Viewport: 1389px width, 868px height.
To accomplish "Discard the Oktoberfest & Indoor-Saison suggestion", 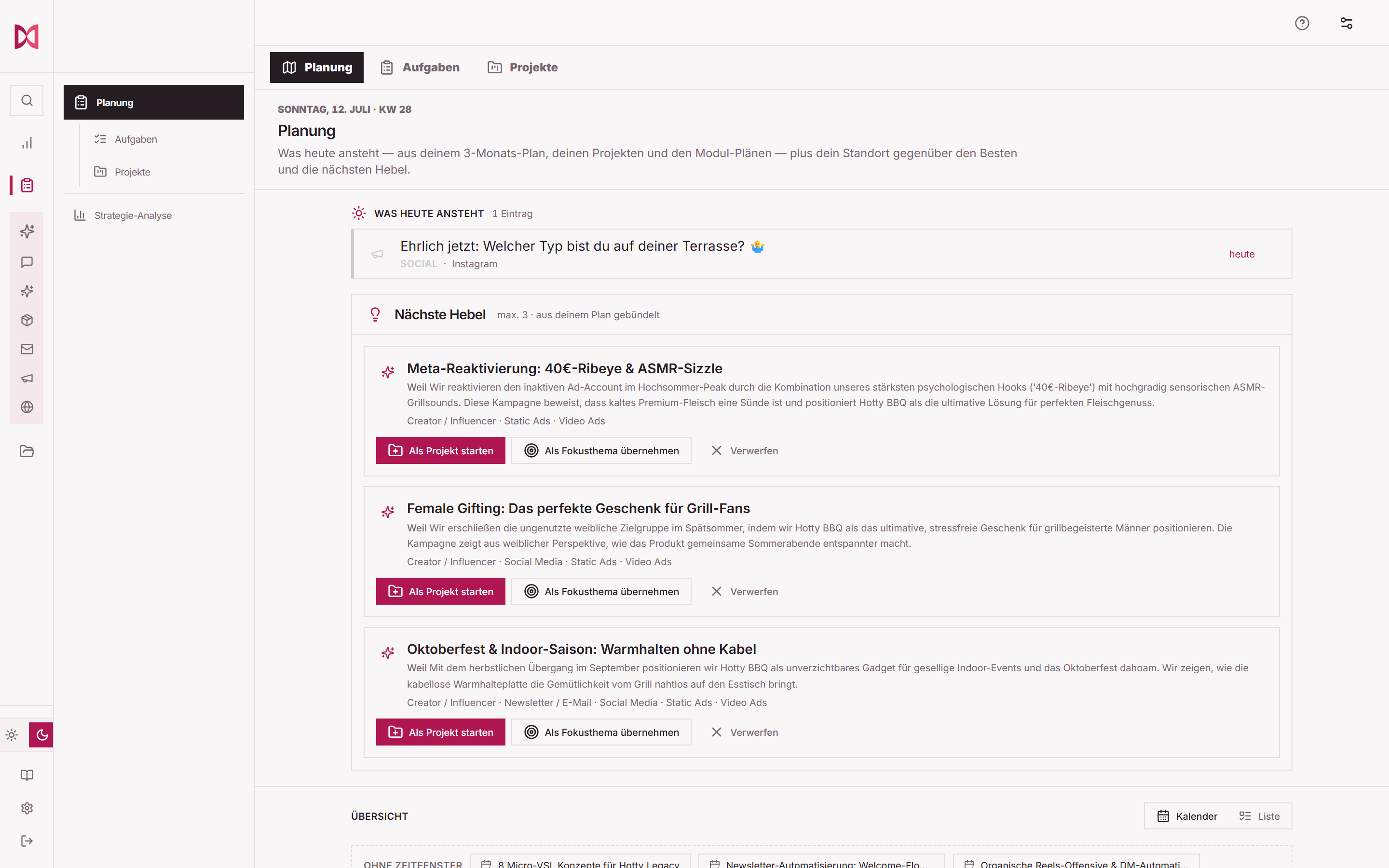I will click(745, 732).
